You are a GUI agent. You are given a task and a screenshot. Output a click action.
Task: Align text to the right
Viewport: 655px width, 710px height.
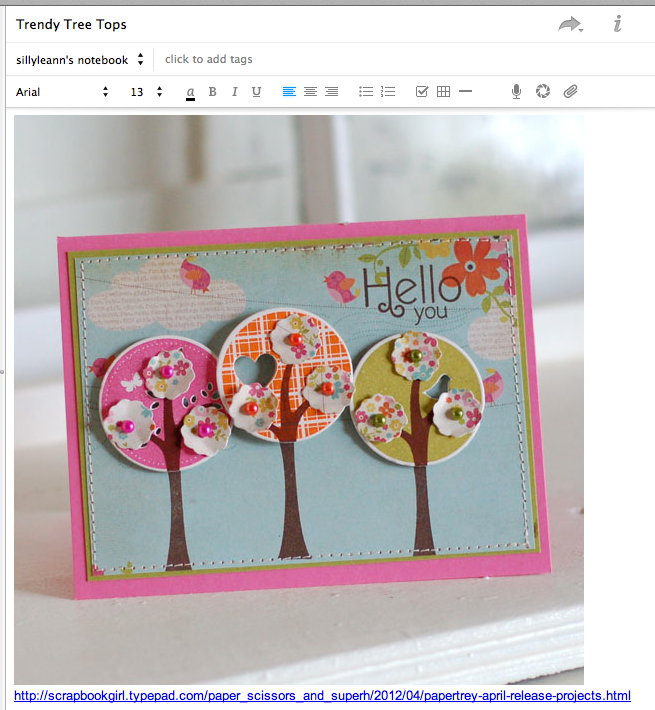(x=332, y=92)
